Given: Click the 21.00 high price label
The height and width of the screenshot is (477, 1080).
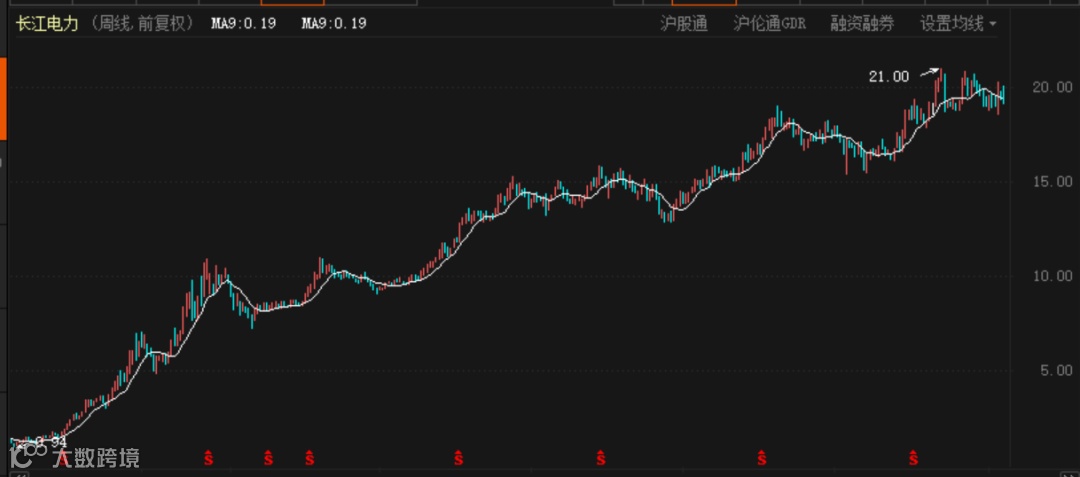Looking at the screenshot, I should click(x=889, y=76).
